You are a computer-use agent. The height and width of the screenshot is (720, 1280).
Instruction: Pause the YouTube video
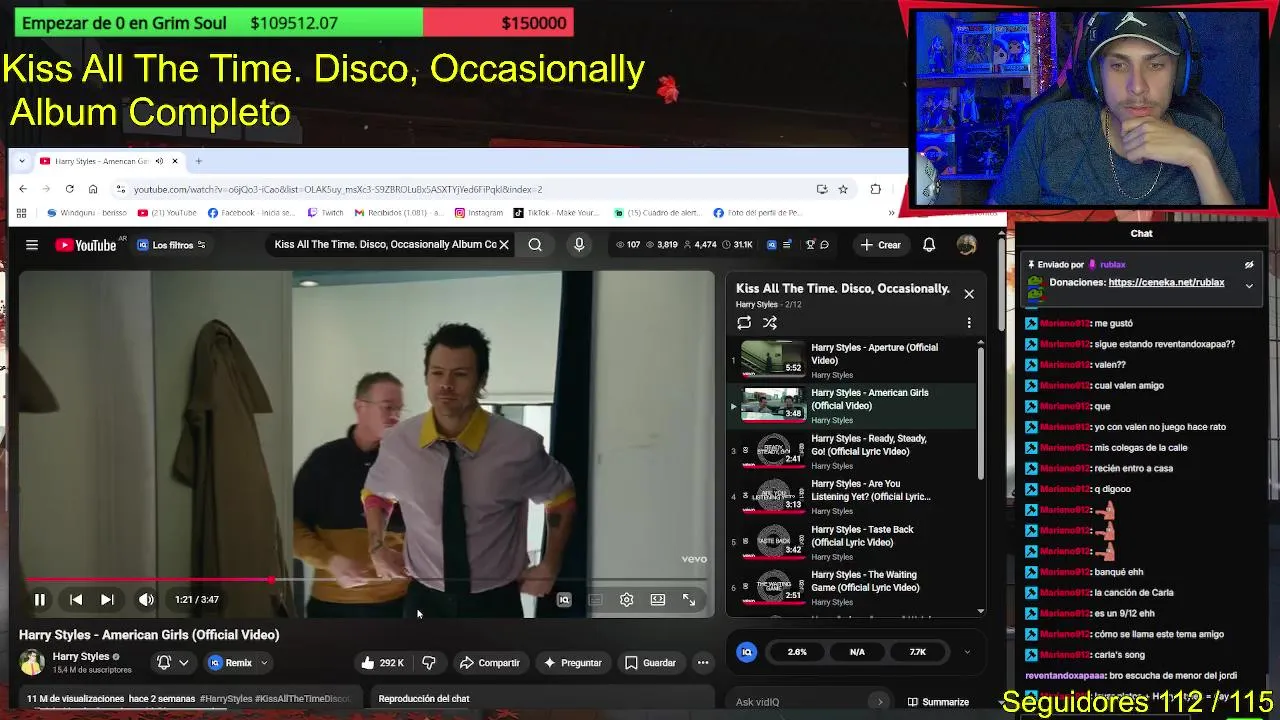pos(40,599)
